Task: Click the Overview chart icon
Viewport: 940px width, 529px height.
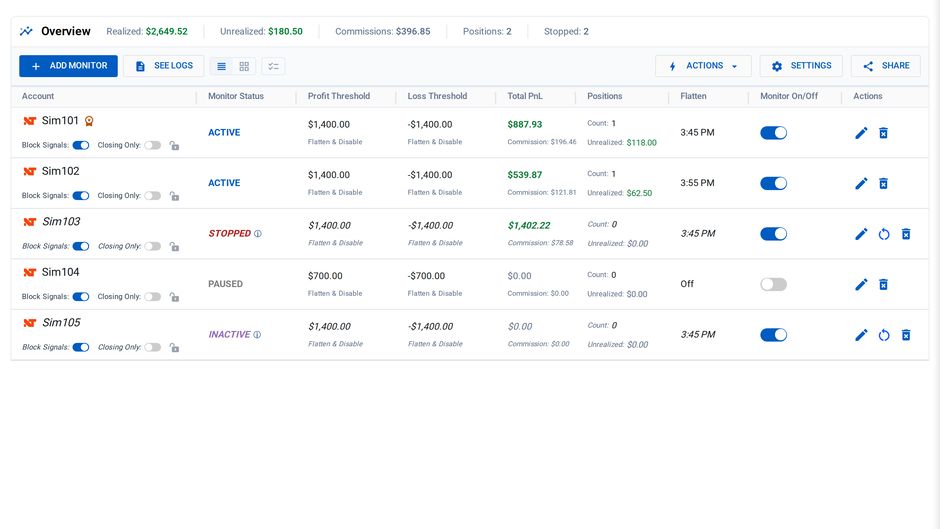Action: click(x=26, y=31)
